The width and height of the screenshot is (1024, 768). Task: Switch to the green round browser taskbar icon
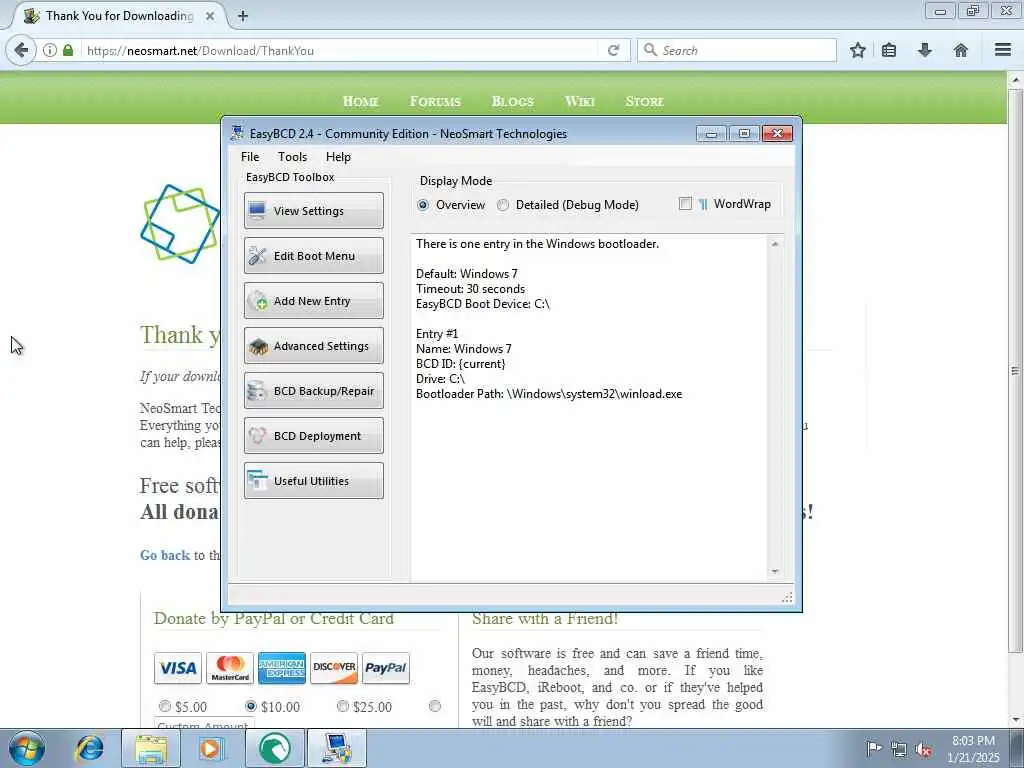(275, 748)
